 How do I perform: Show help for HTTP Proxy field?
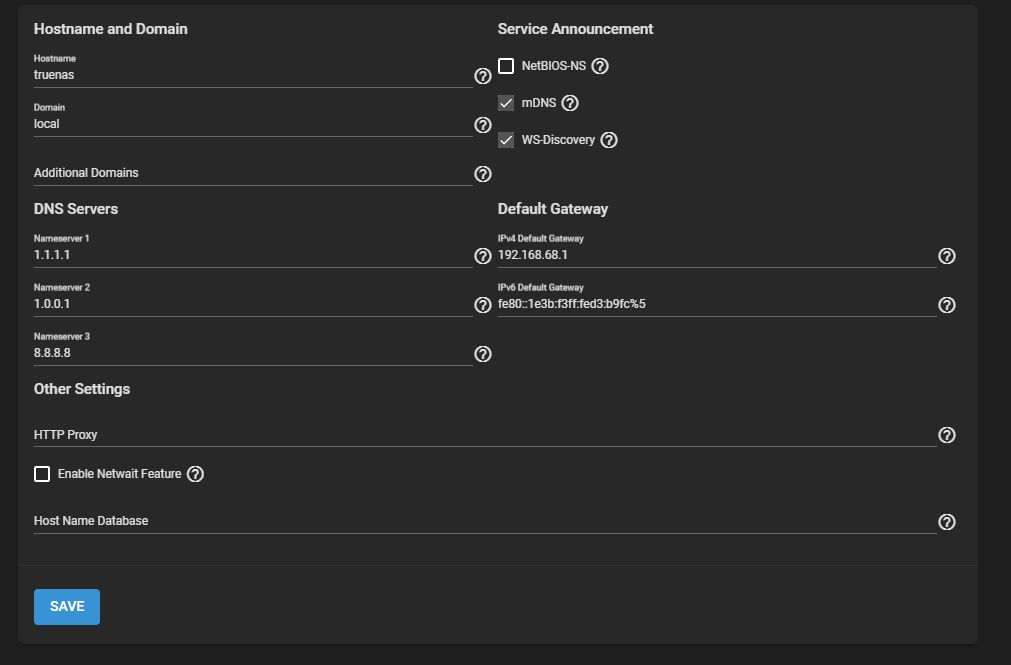(947, 435)
